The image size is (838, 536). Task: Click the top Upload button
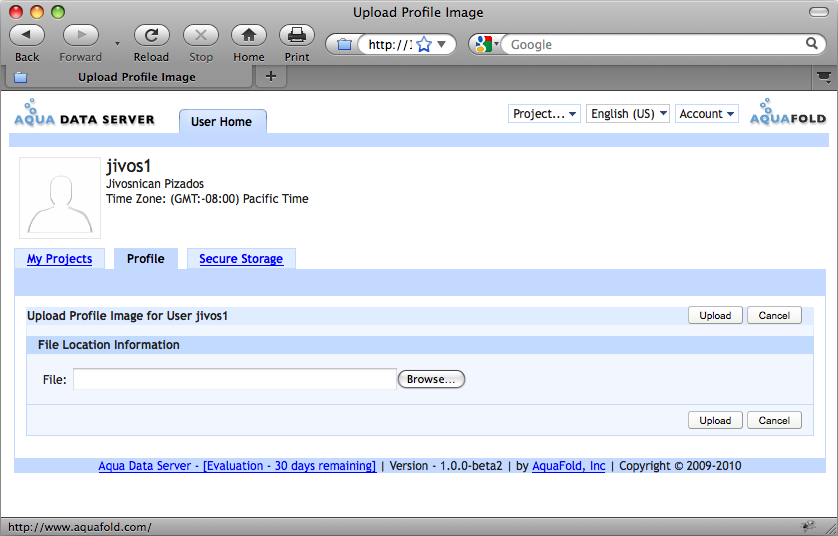(x=715, y=315)
